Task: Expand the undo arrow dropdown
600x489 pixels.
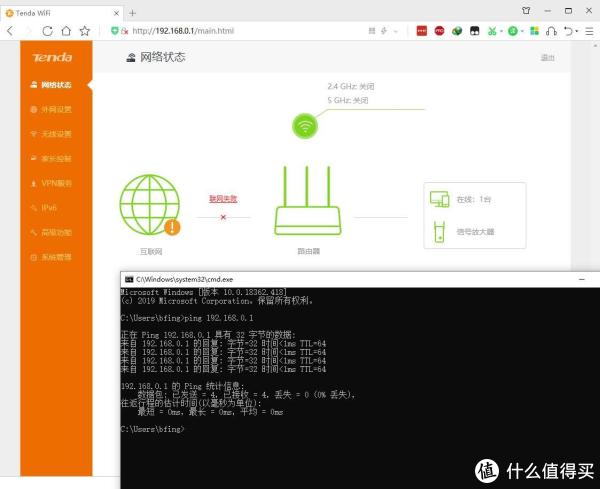Action: (x=577, y=31)
